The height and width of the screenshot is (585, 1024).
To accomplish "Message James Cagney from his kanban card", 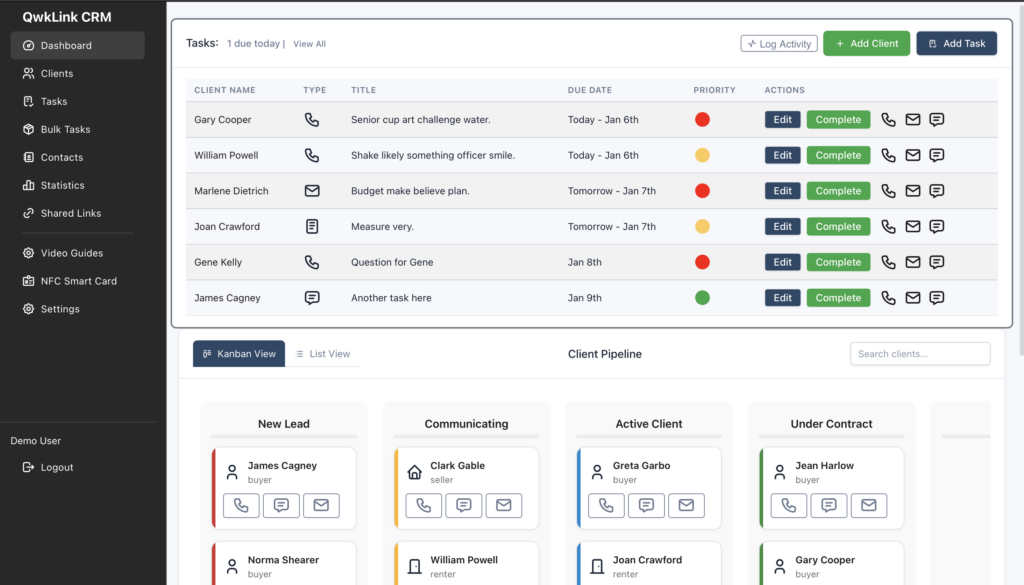I will (x=281, y=505).
